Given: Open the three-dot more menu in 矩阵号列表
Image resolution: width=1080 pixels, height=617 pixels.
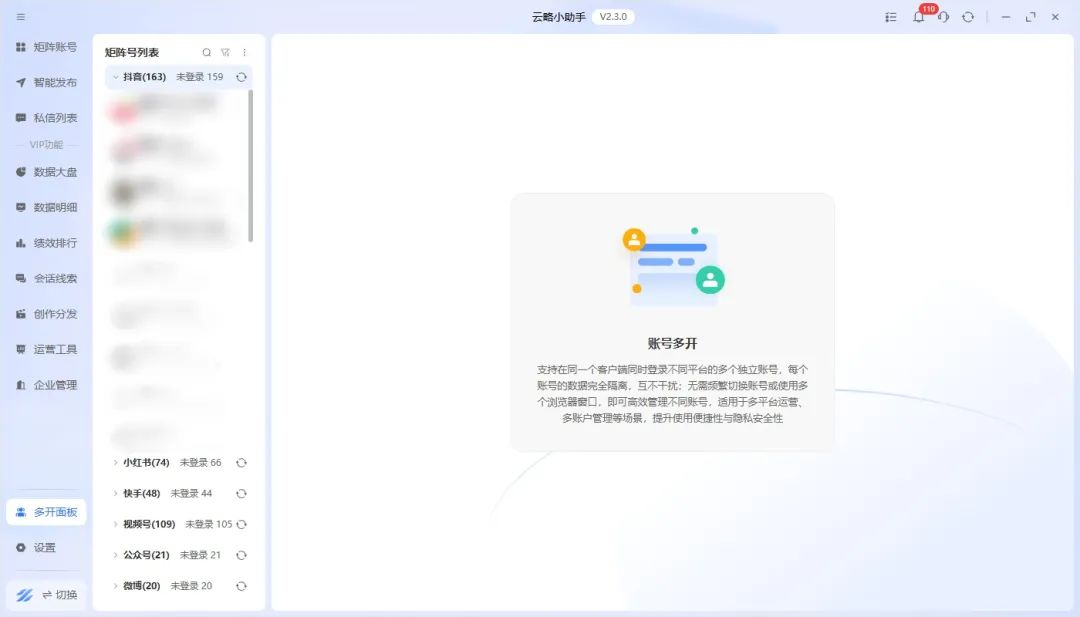Looking at the screenshot, I should pyautogui.click(x=244, y=52).
